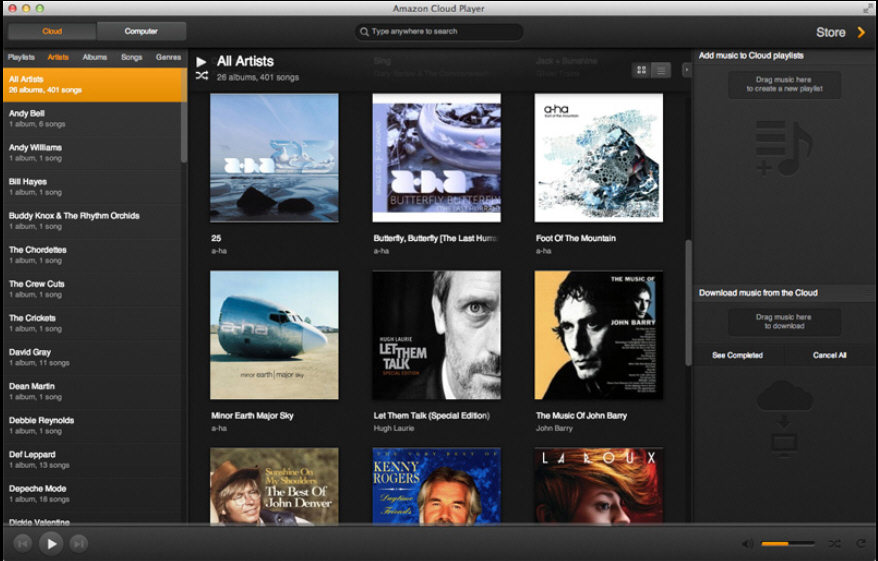Switch to list view icon
This screenshot has width=878, height=561.
(x=661, y=70)
